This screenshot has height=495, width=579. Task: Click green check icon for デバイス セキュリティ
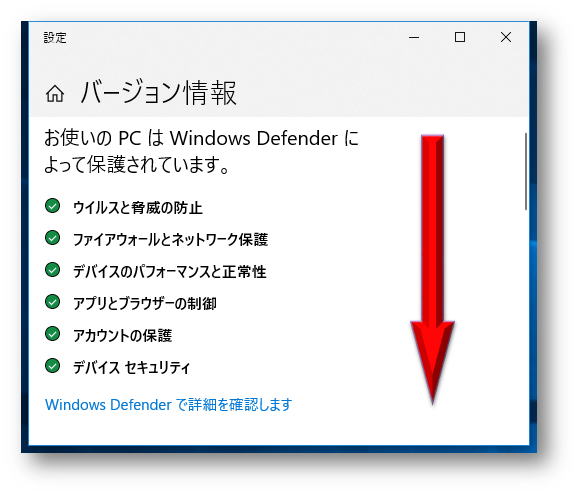[52, 366]
